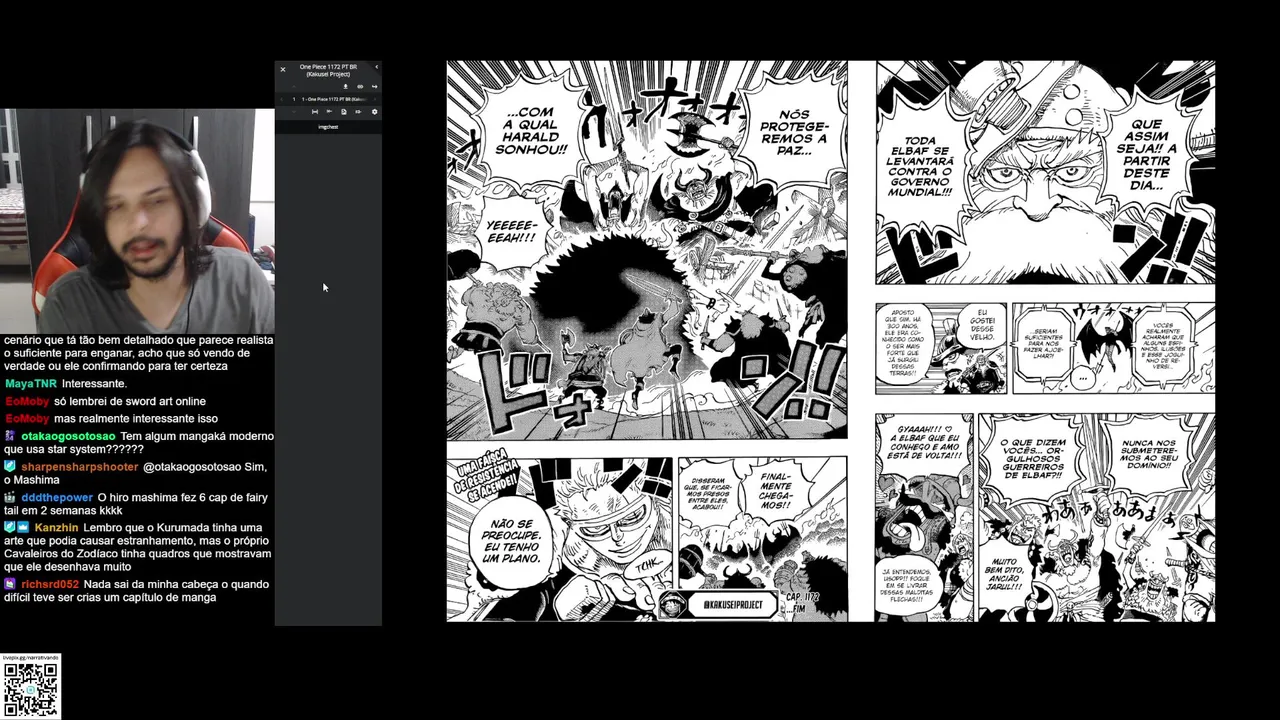Click dddthepower username in chat

coord(57,497)
